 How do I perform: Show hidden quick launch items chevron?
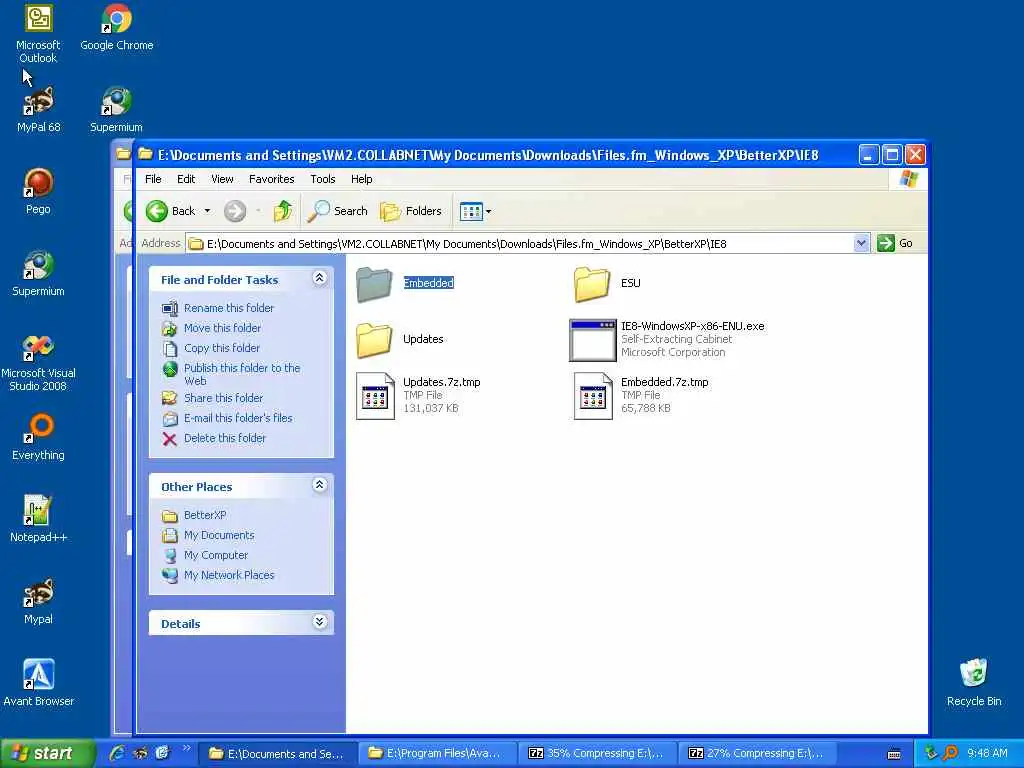(x=187, y=748)
